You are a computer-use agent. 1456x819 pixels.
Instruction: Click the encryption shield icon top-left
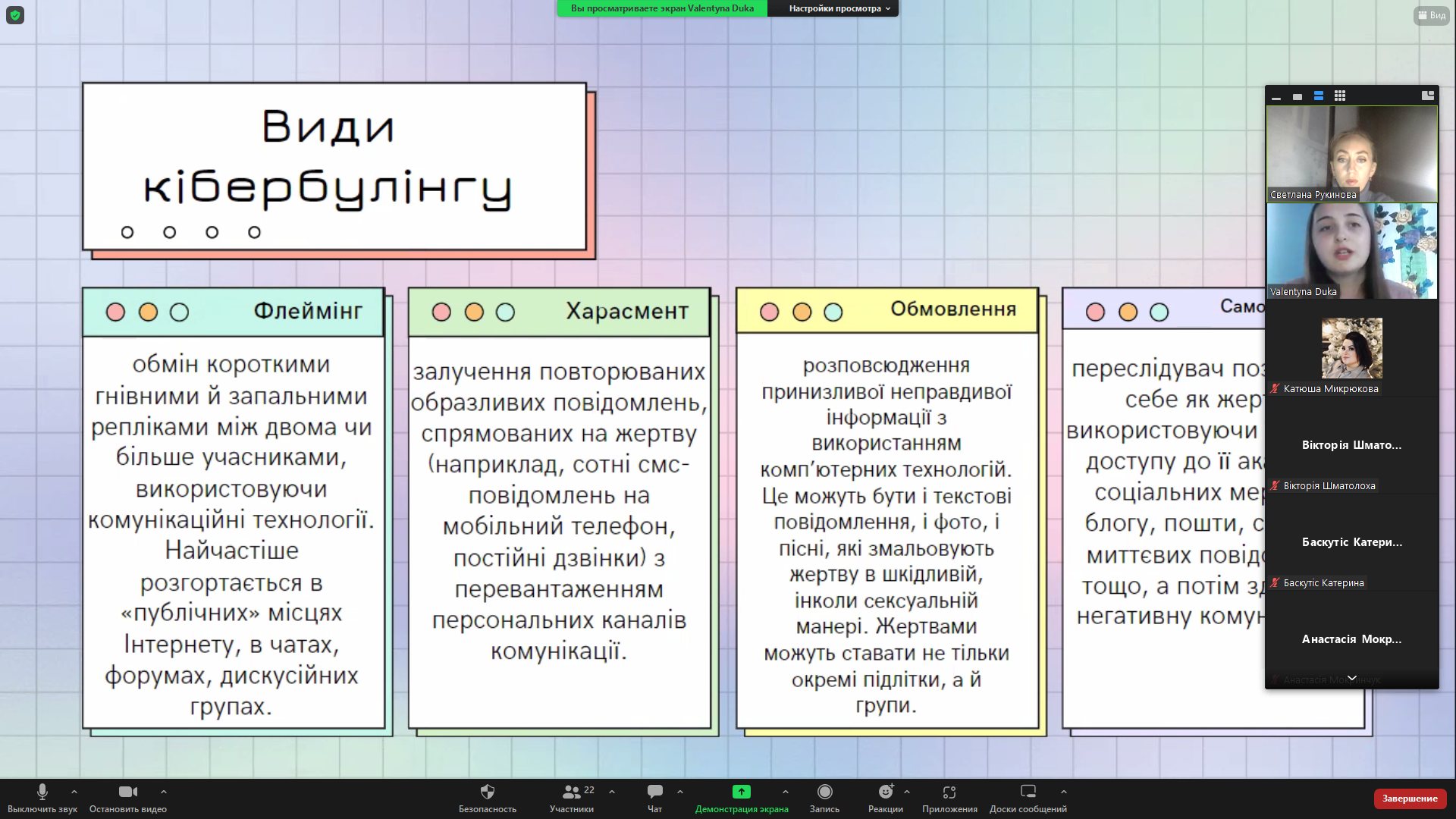pyautogui.click(x=15, y=15)
